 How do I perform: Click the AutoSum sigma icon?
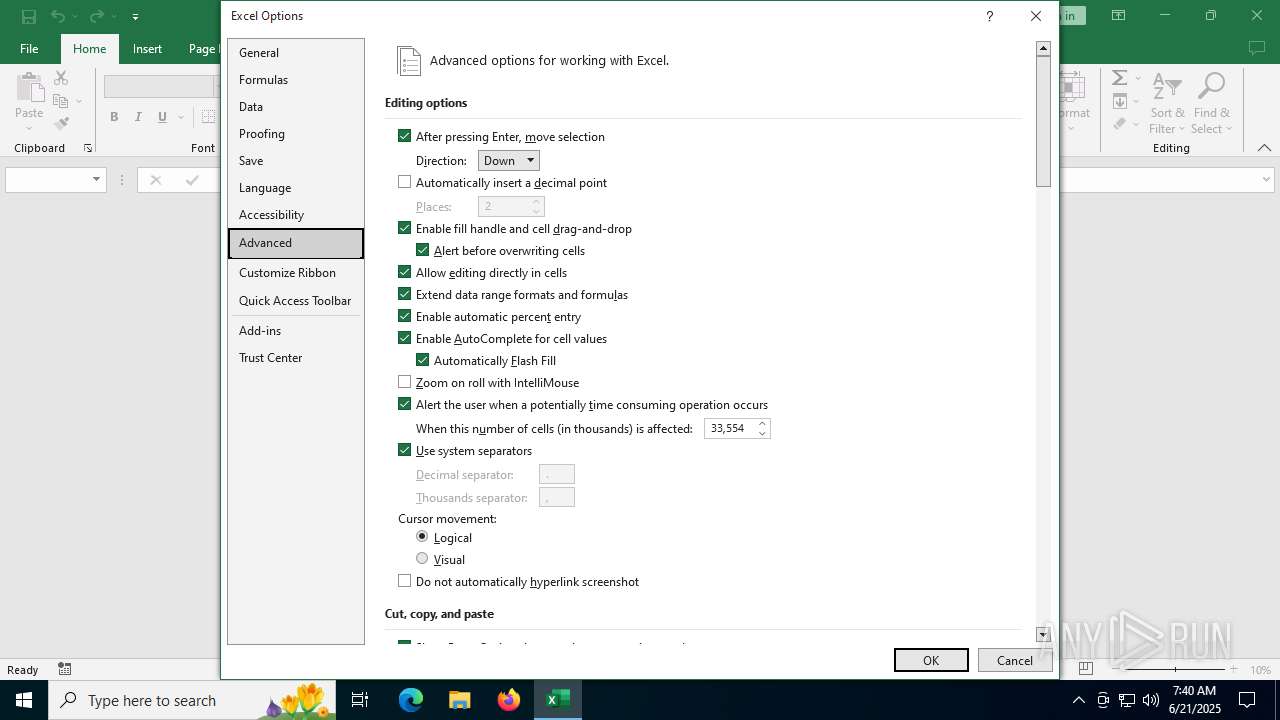(1120, 78)
